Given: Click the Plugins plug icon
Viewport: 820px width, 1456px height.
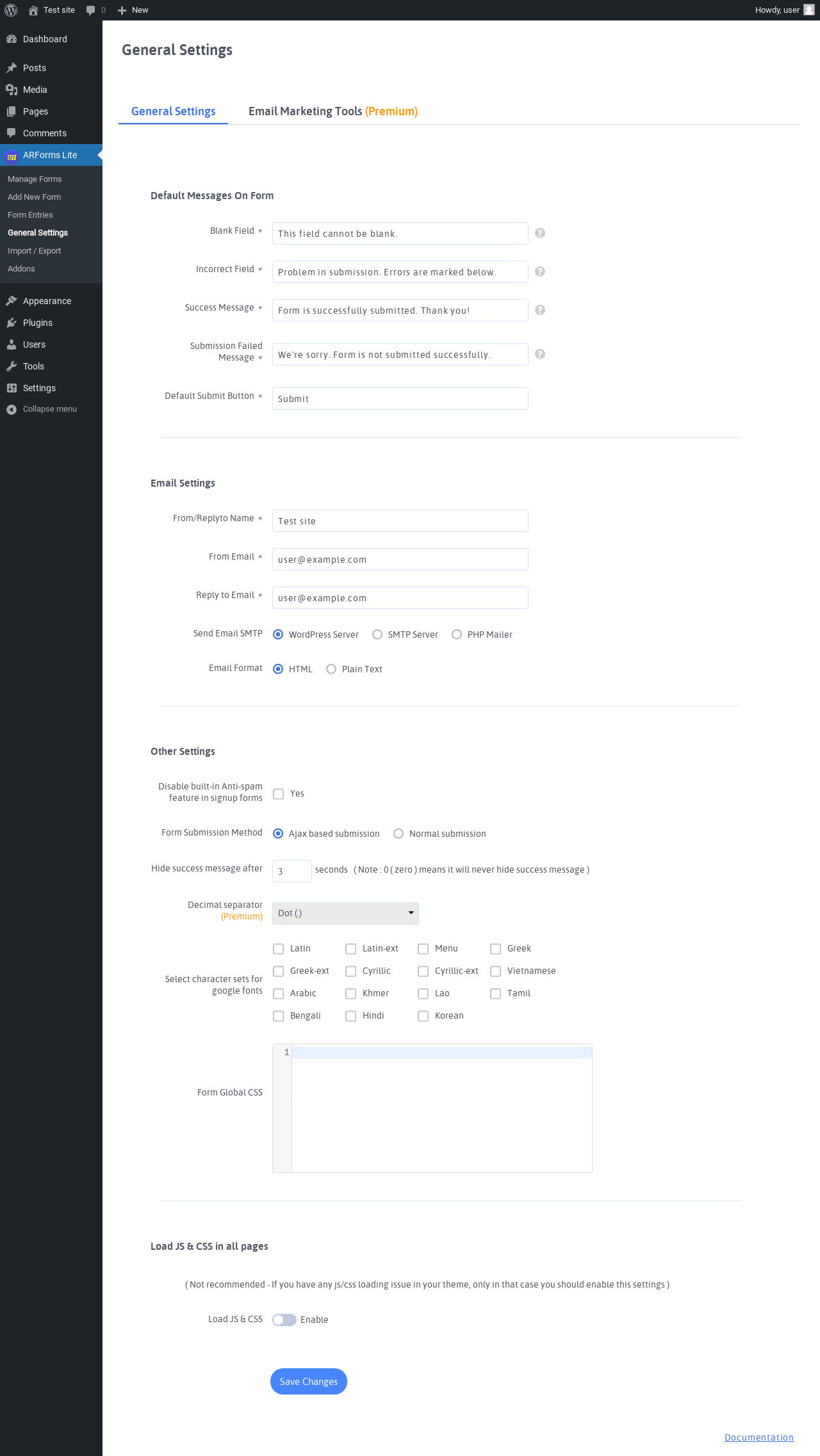Looking at the screenshot, I should coord(12,323).
